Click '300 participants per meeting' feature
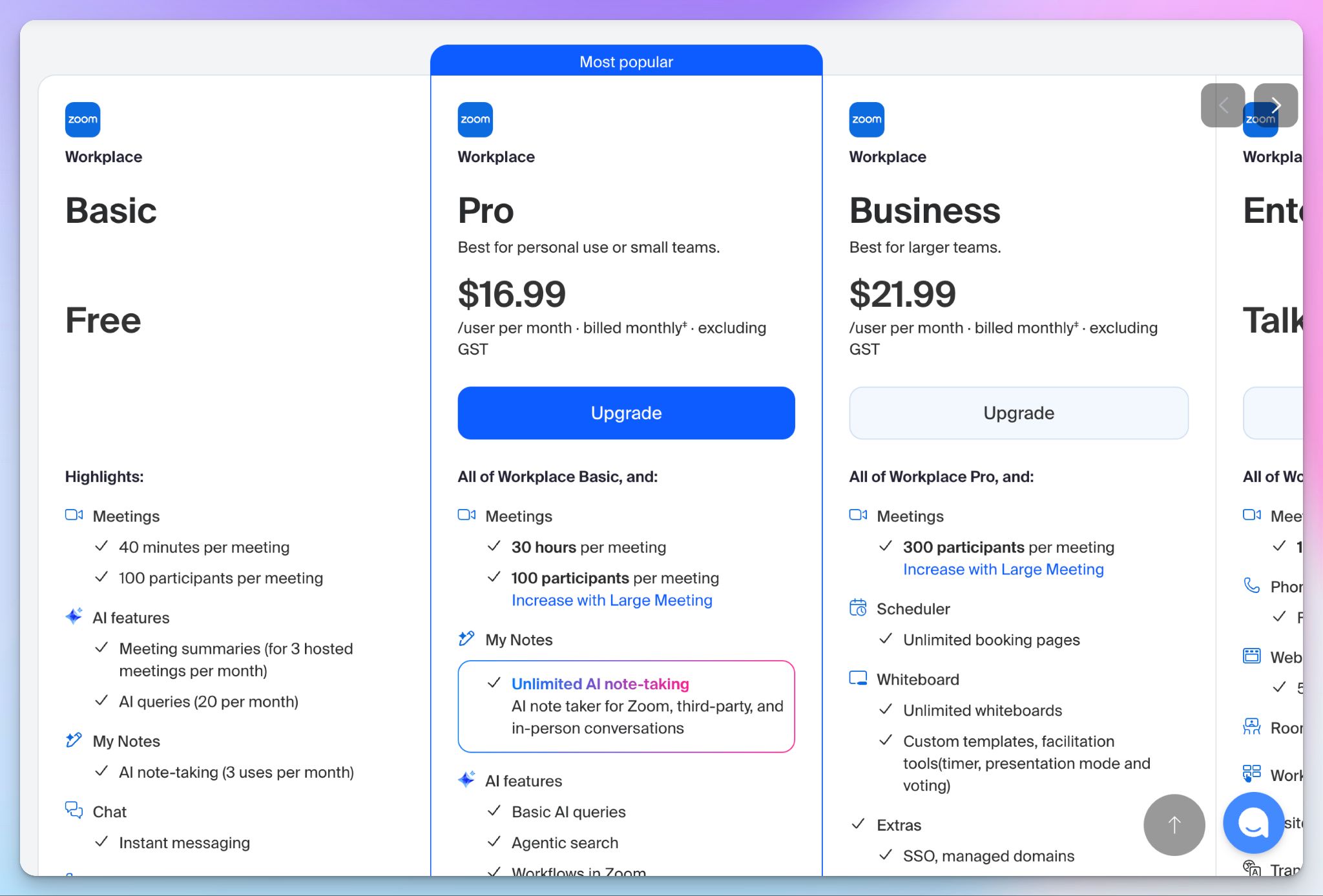The height and width of the screenshot is (896, 1323). point(1008,547)
